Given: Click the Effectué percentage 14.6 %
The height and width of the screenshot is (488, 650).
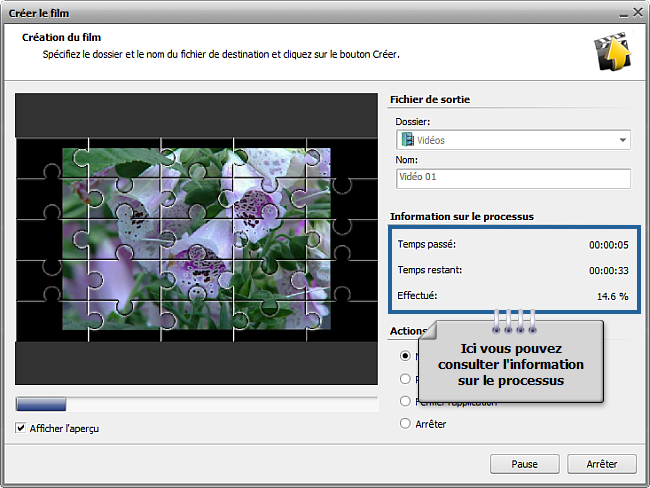Looking at the screenshot, I should pos(611,296).
